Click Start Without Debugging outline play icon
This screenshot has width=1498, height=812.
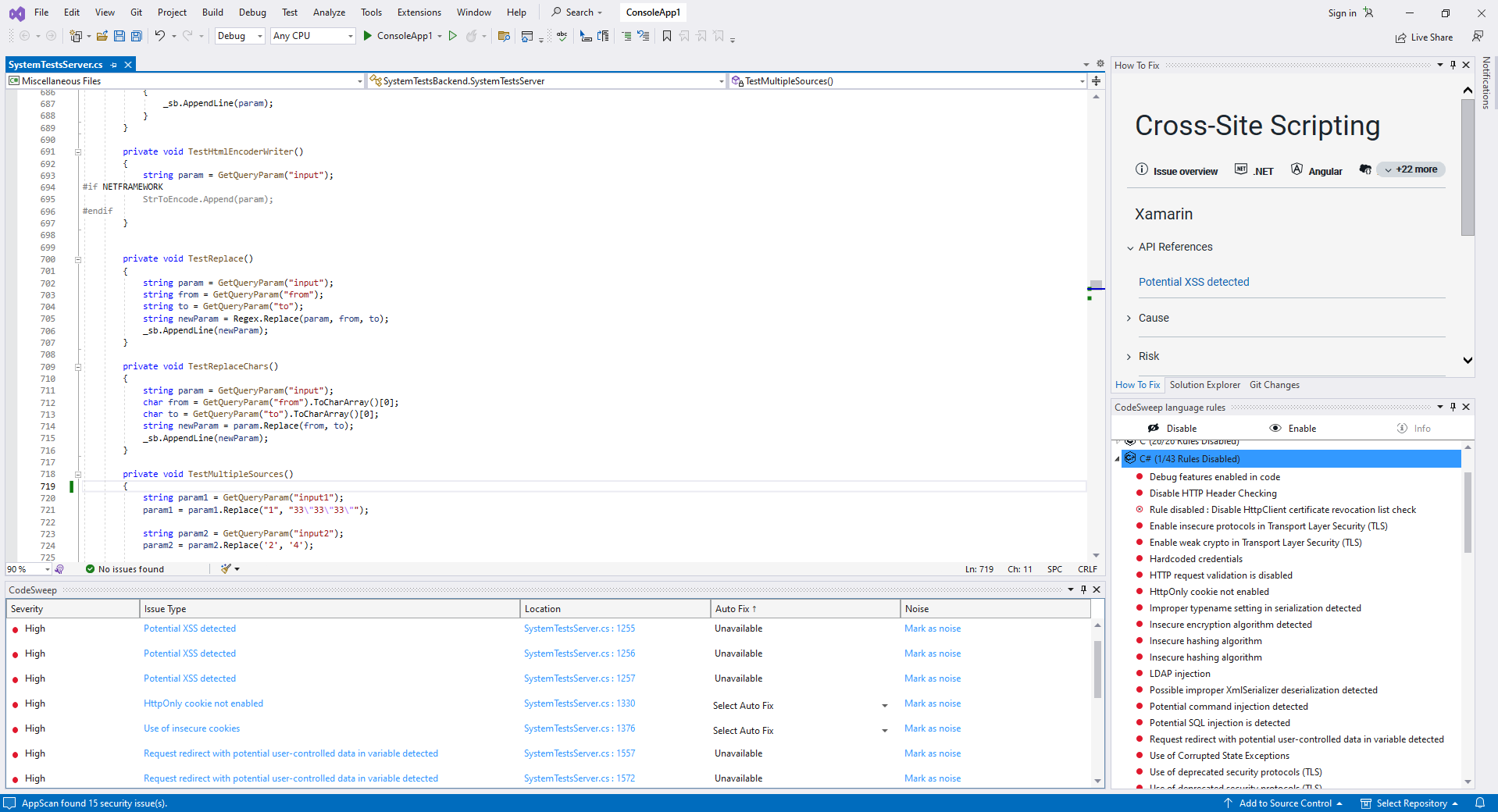coord(452,36)
